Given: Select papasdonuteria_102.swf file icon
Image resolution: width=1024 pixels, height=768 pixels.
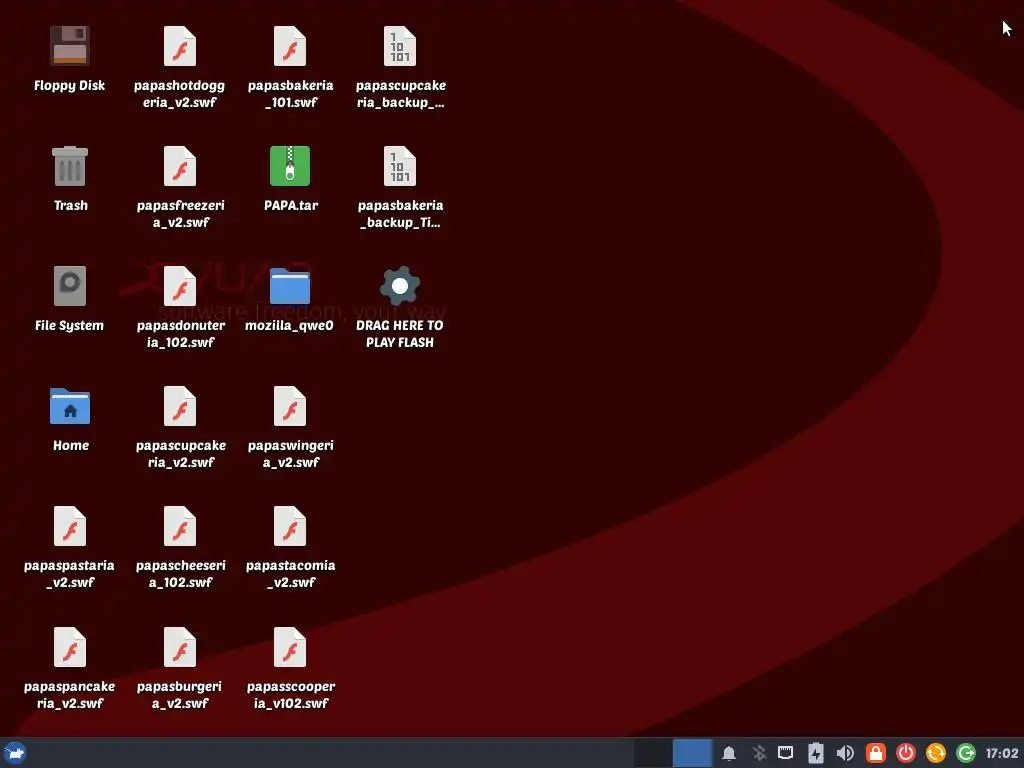Looking at the screenshot, I should [180, 286].
